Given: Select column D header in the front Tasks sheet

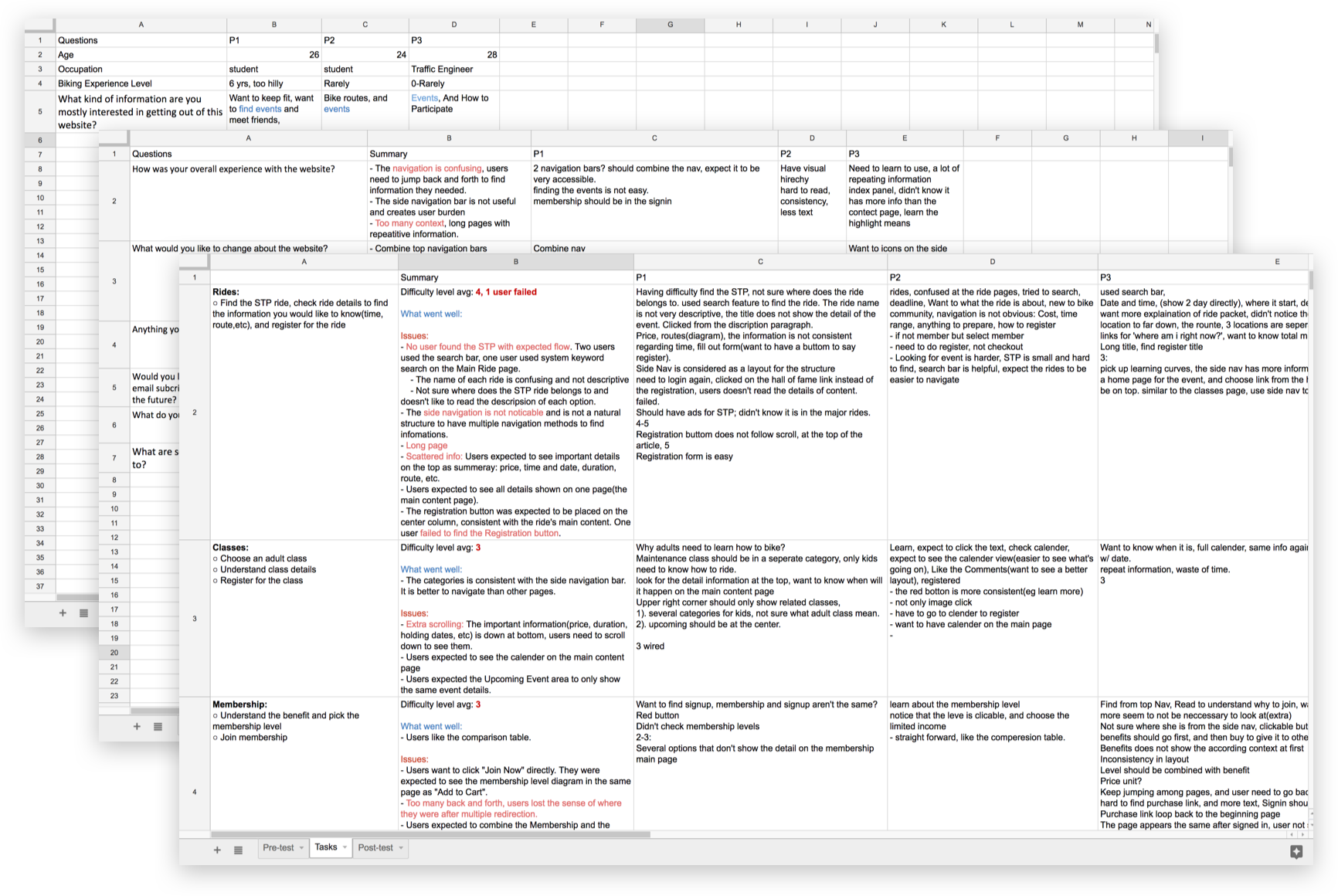Looking at the screenshot, I should click(993, 262).
